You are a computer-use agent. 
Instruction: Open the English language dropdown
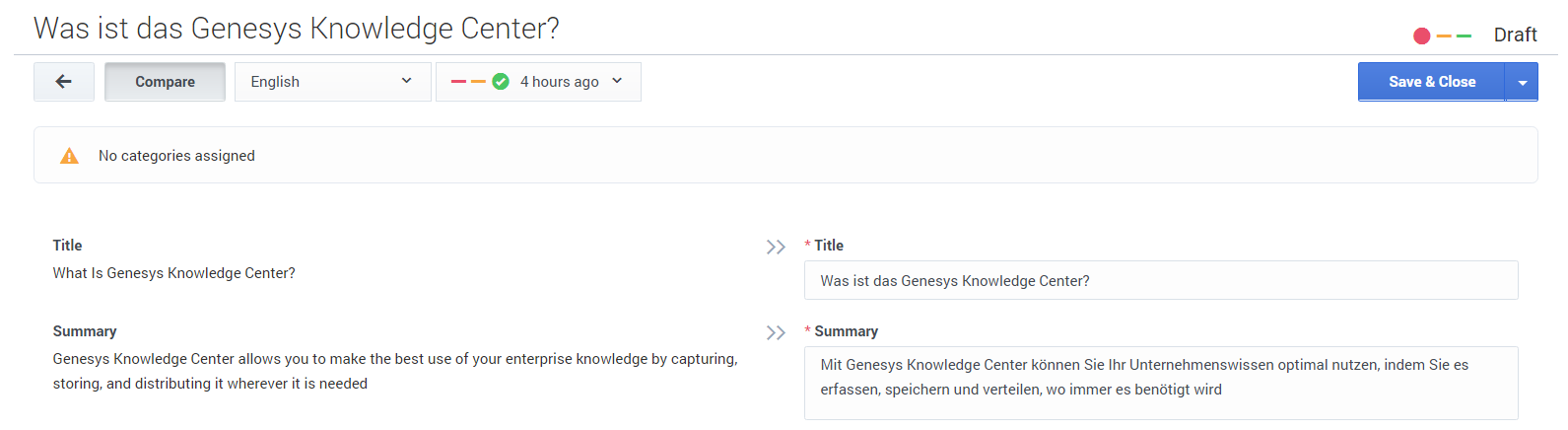[332, 82]
